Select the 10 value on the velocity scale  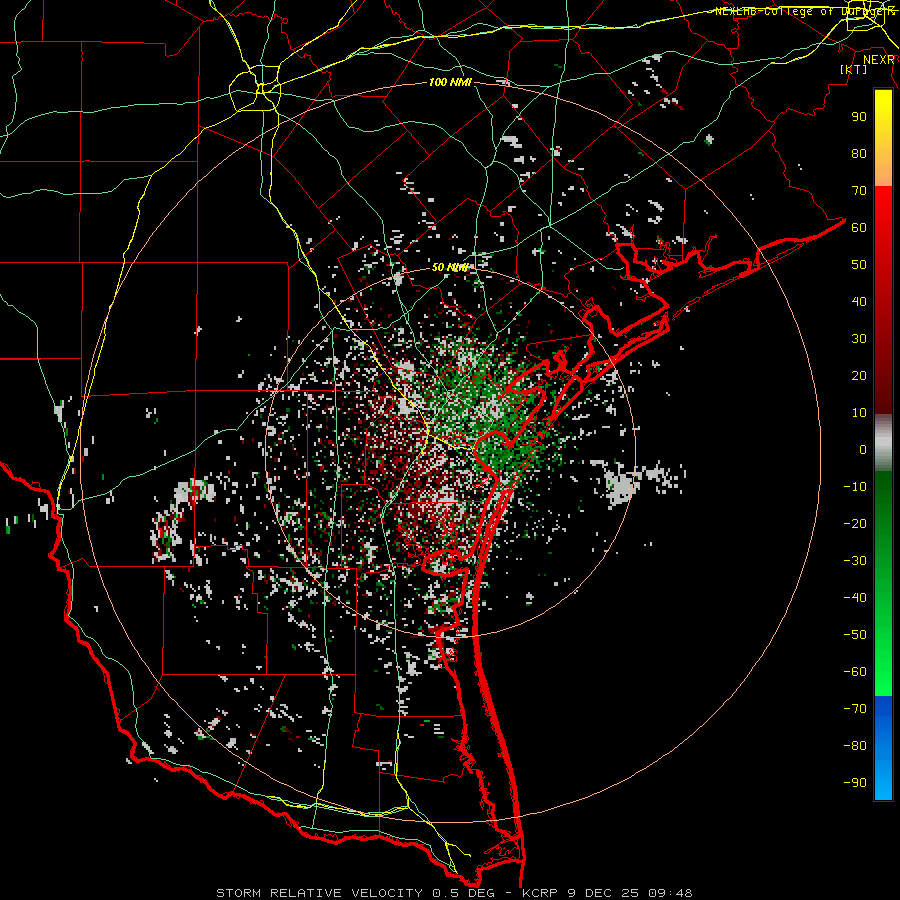click(859, 413)
